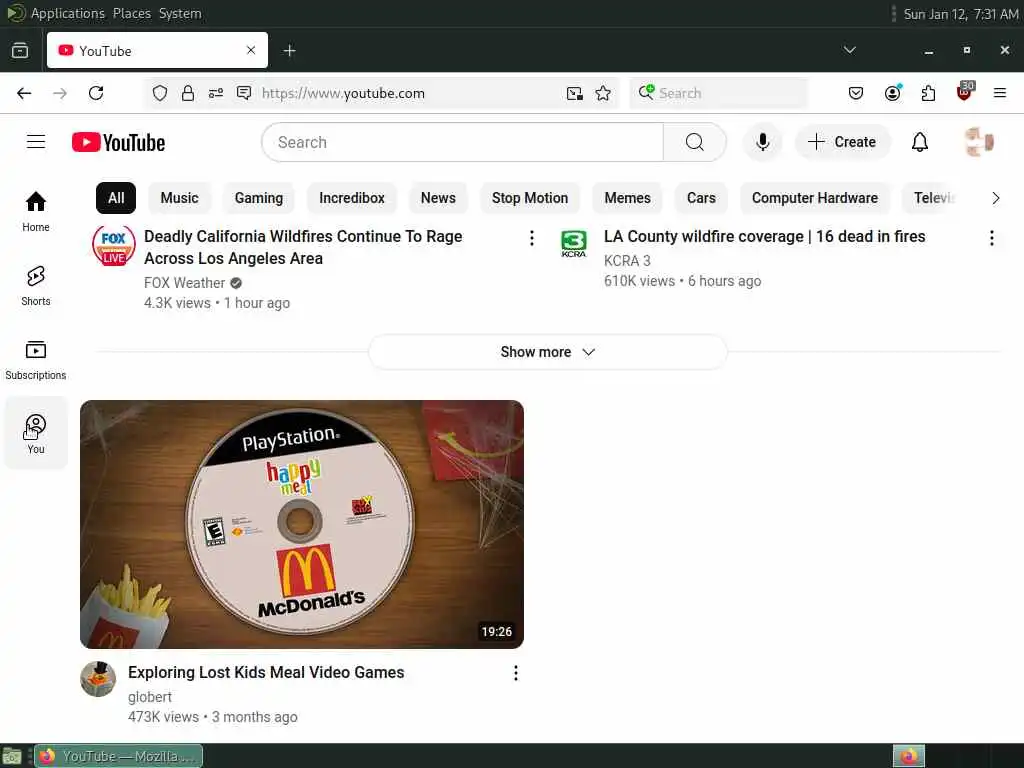This screenshot has height=768, width=1024.
Task: Expand the list-all-tabs dropdown arrow
Action: coord(850,50)
